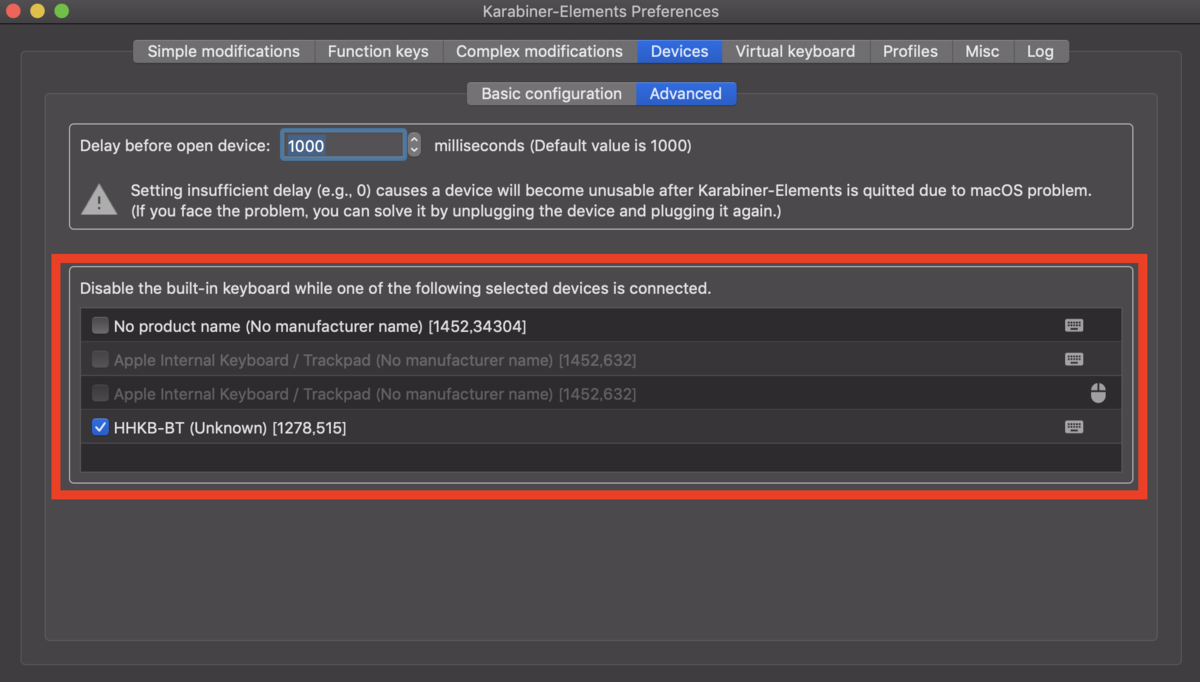Select the Devices tab
This screenshot has height=682, width=1200.
coord(679,51)
